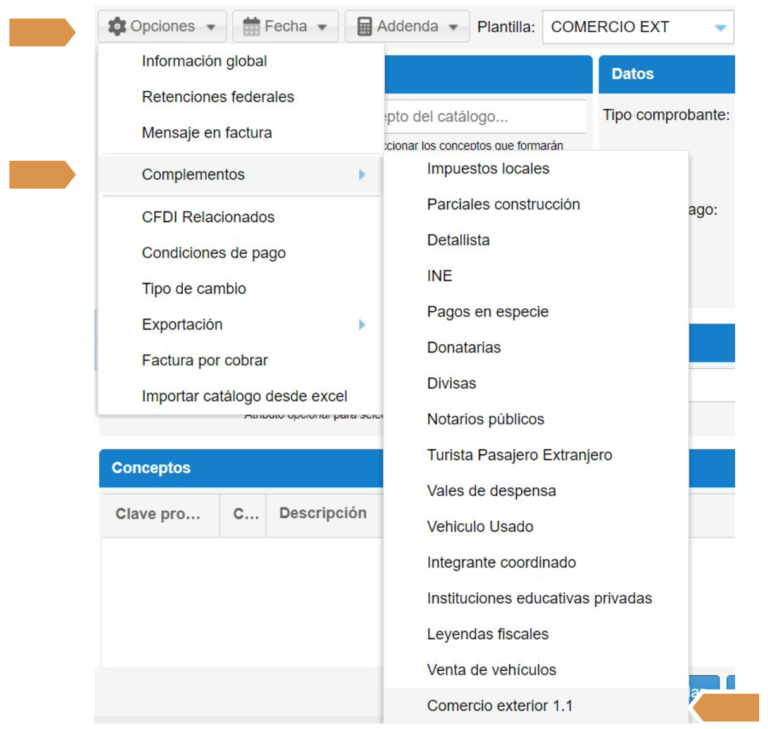Click Importar catálogo desde excel
Screen dimensions: 768x729
coord(244,396)
